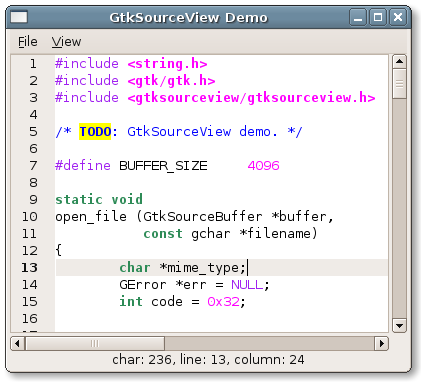Click status bar 'char: 236, line: 13, column: 24'

pos(208,360)
